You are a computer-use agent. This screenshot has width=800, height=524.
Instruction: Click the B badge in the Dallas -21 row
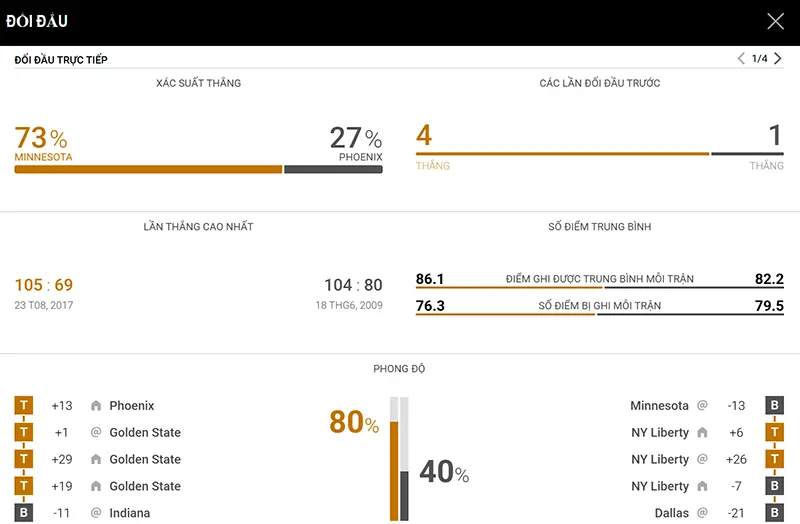[774, 513]
